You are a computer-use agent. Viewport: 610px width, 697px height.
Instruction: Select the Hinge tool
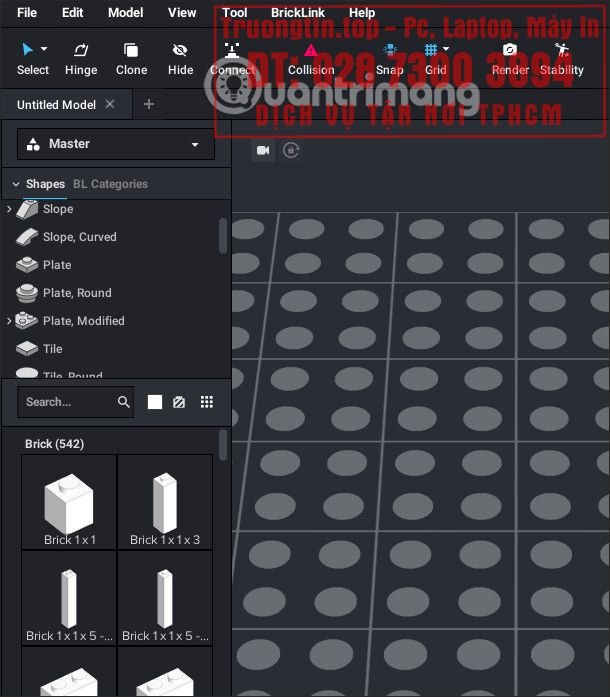point(81,58)
